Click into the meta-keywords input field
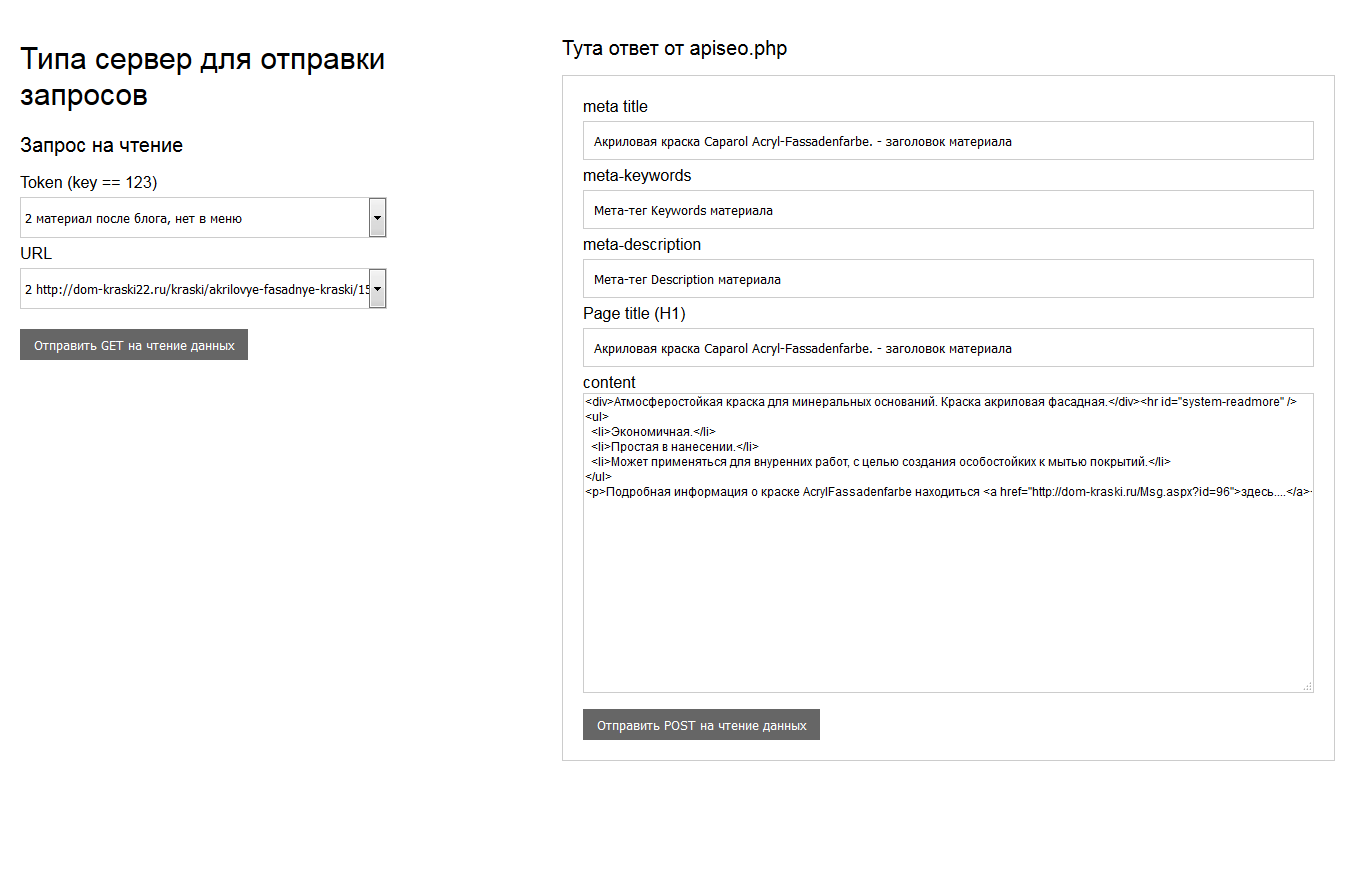Screen dimensions: 1355x869 click(947, 210)
